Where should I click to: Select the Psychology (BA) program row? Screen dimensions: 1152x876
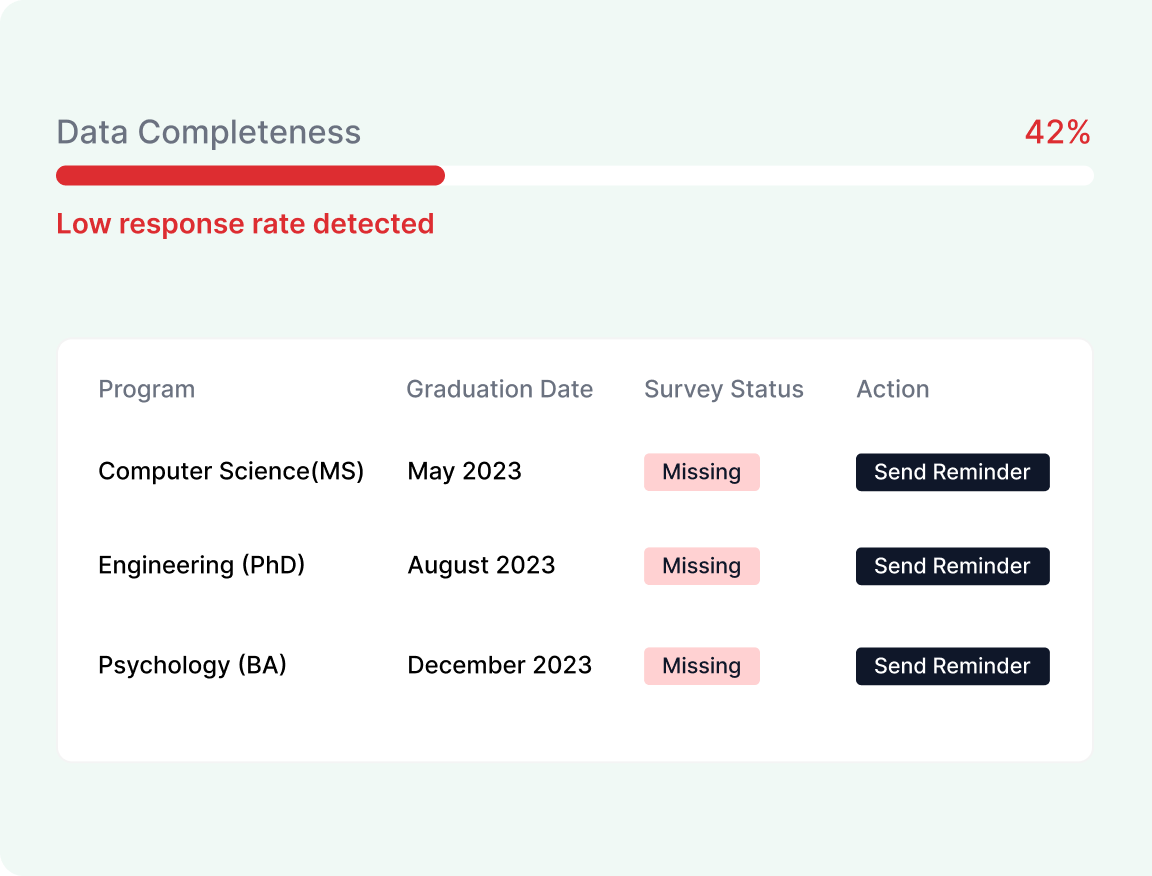pyautogui.click(x=575, y=666)
